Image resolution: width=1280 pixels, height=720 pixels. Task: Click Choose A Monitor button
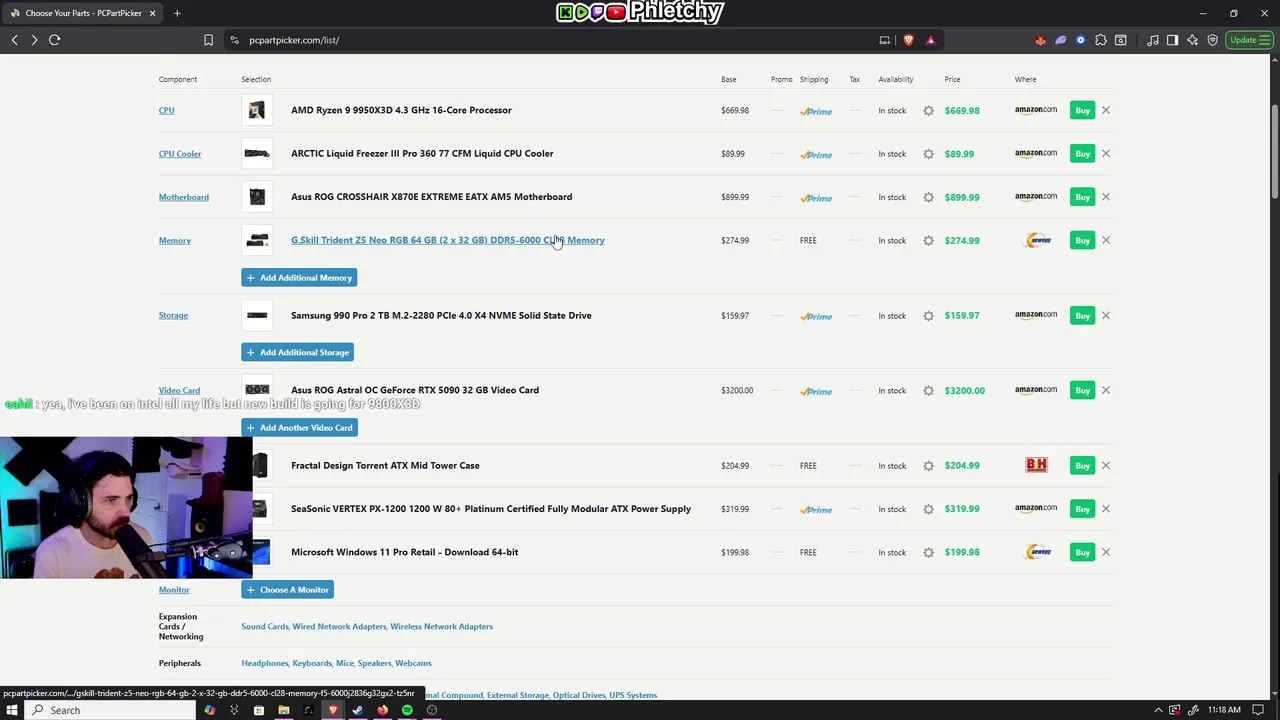pyautogui.click(x=287, y=590)
